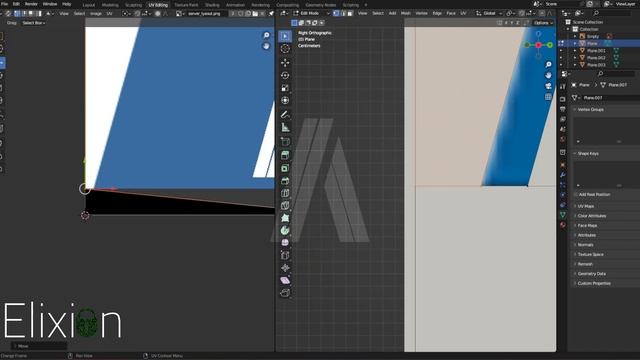The image size is (640, 360).
Task: Click the zoom icon in UV editor
Action: (x=266, y=36)
